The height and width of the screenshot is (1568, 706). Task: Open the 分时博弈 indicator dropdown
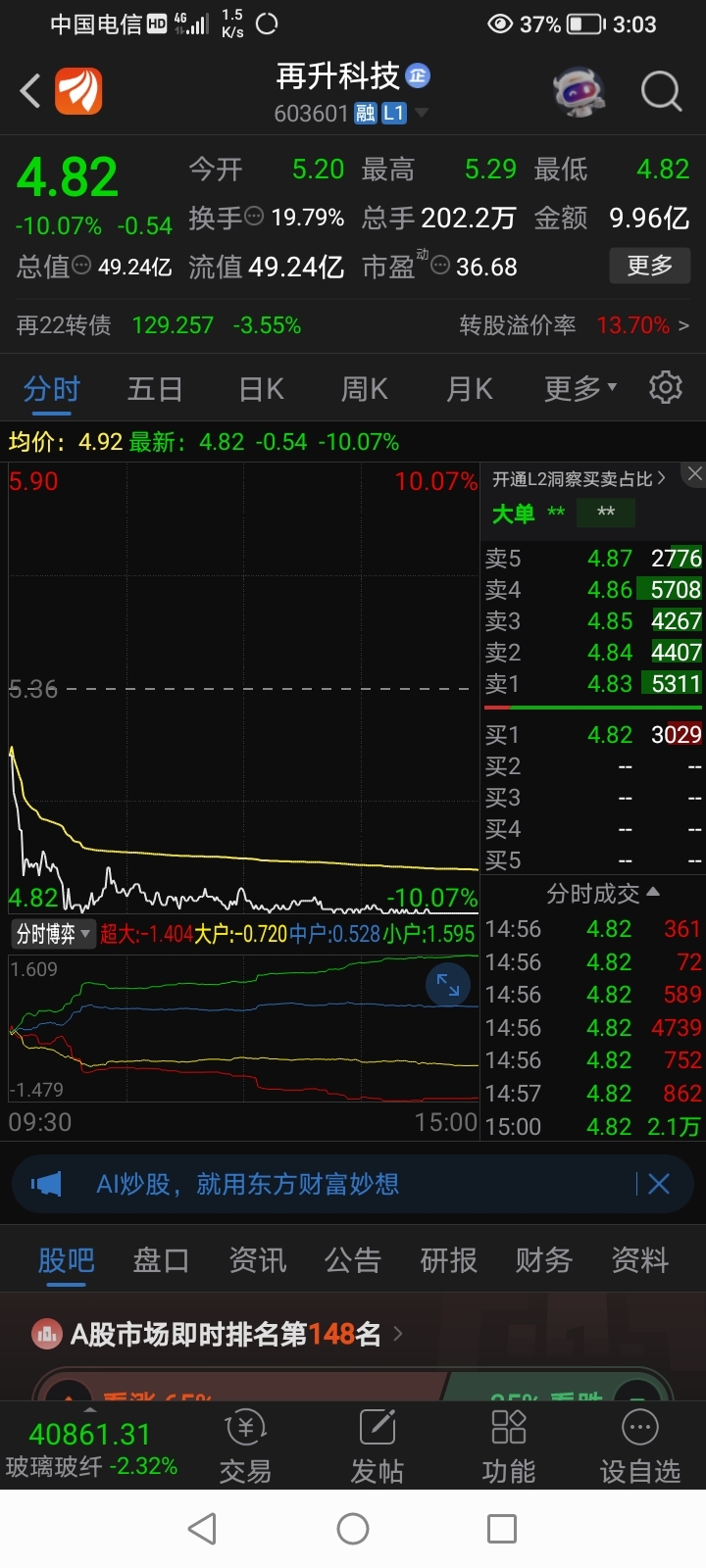(x=53, y=934)
